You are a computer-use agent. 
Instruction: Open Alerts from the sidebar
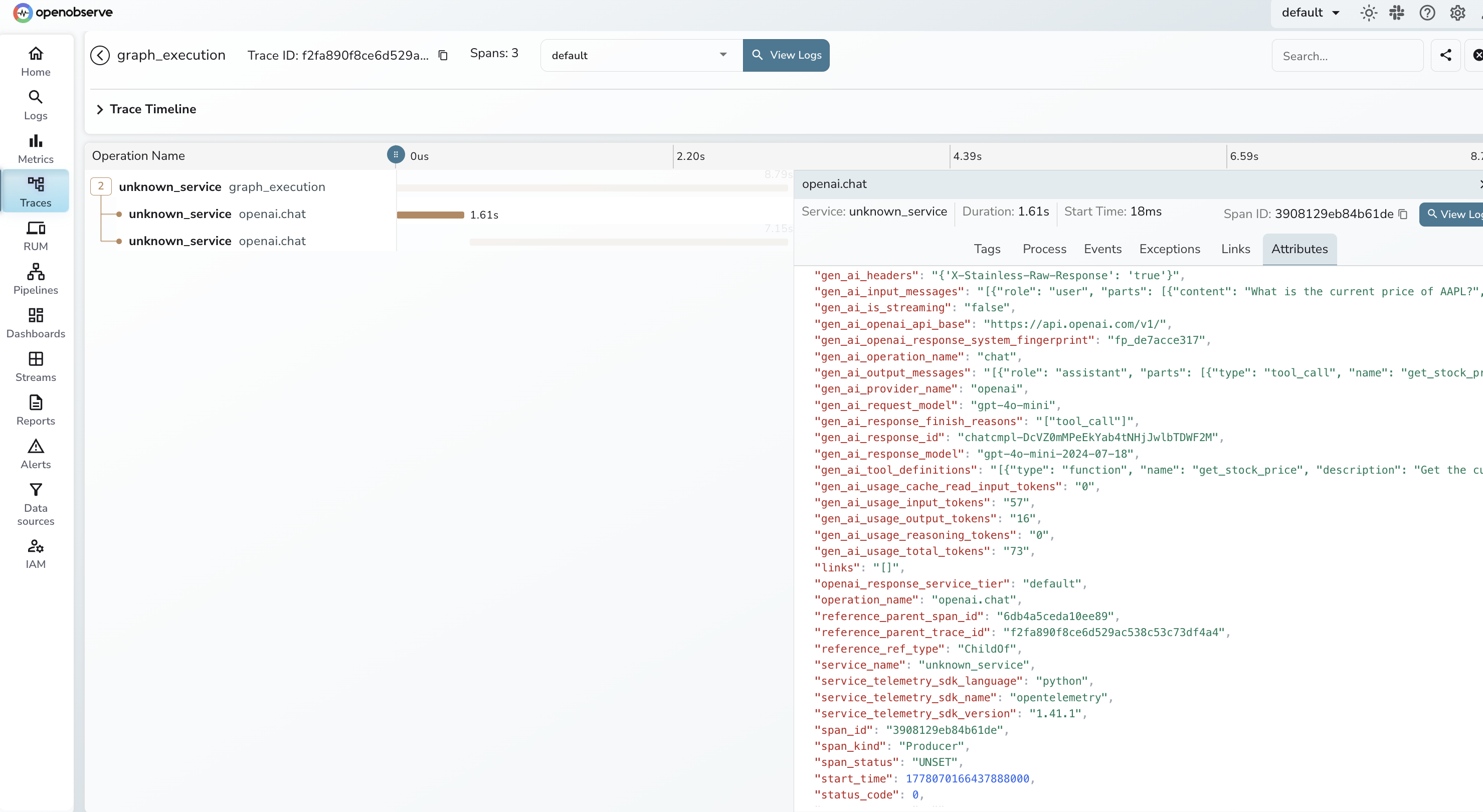[36, 454]
